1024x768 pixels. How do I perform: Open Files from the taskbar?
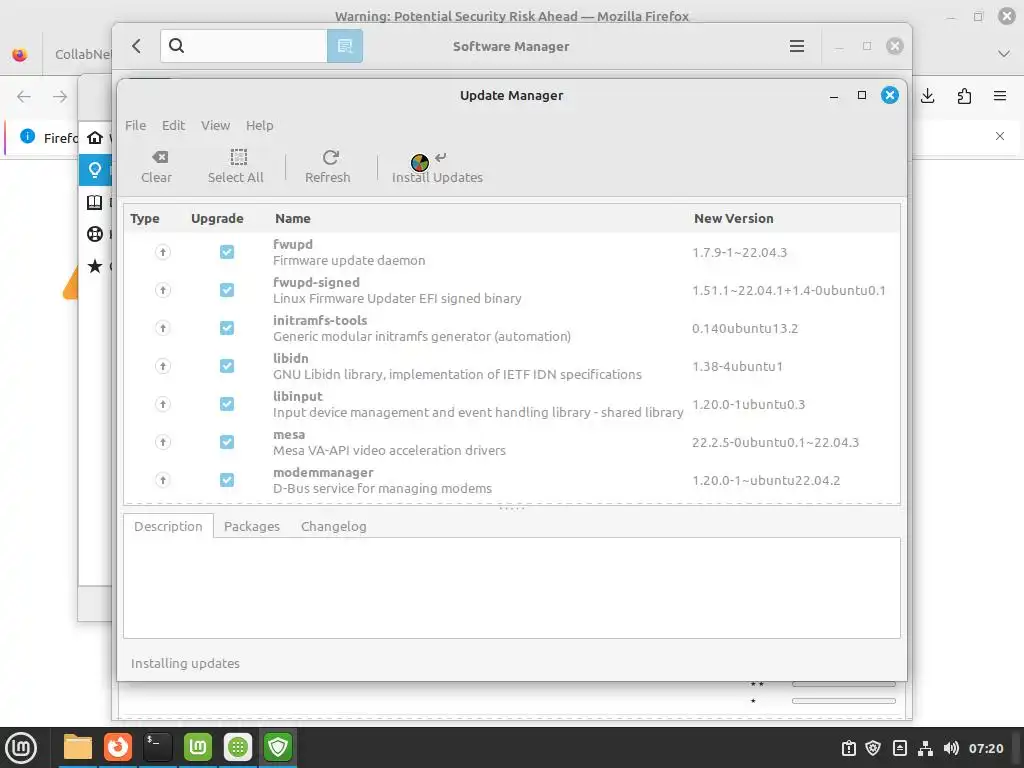(x=78, y=747)
